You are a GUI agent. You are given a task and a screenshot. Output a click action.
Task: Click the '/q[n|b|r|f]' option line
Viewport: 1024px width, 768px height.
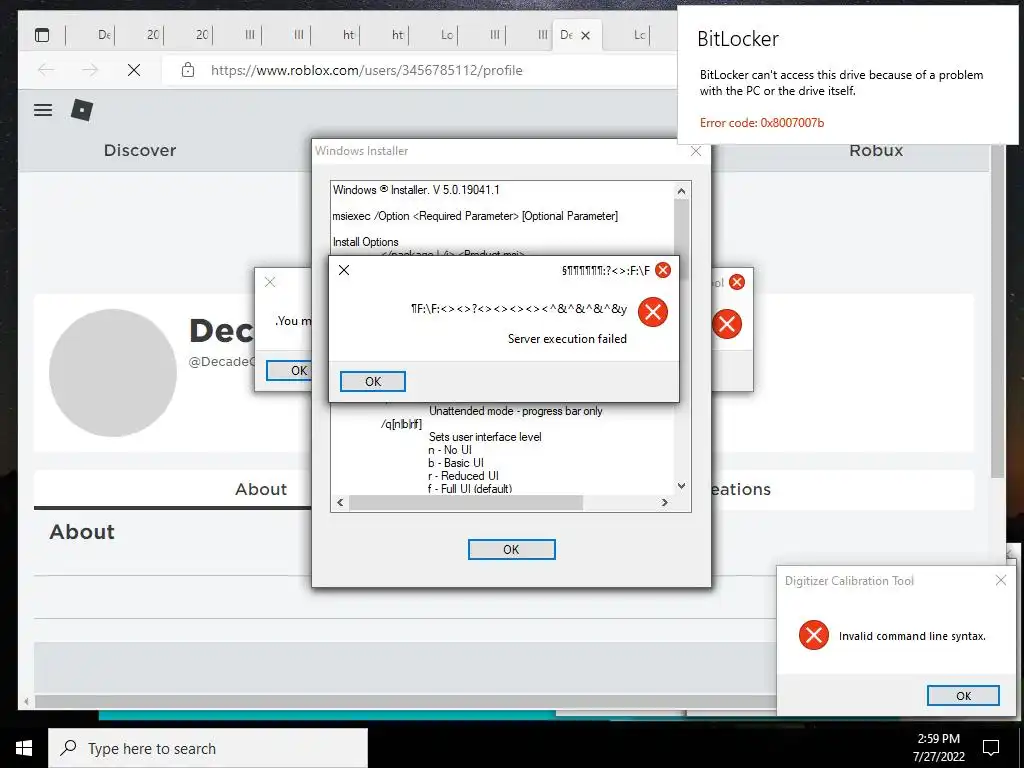pyautogui.click(x=401, y=424)
